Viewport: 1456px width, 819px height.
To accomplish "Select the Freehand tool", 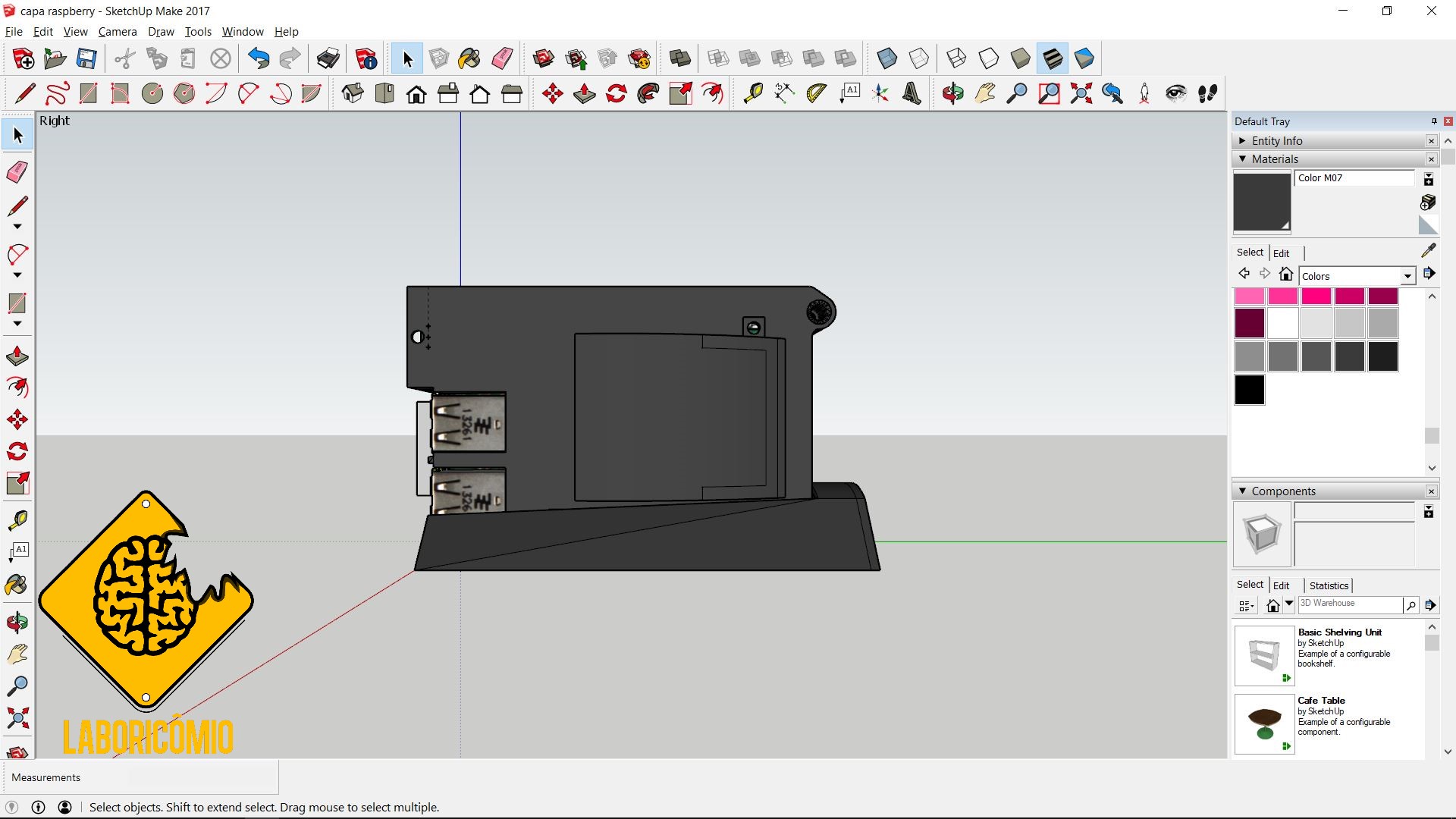I will (x=57, y=94).
